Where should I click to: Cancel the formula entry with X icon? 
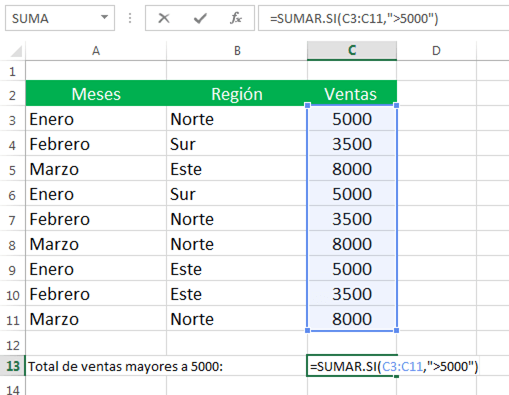pyautogui.click(x=164, y=18)
